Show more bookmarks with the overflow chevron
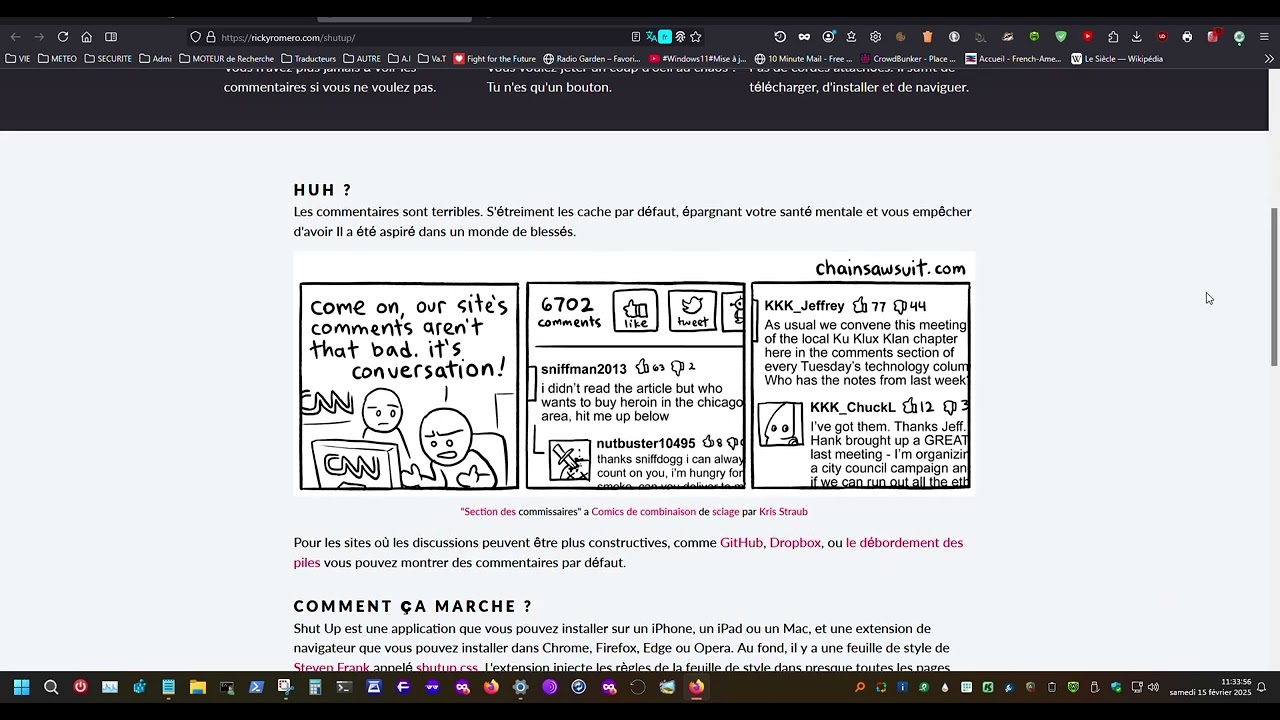The image size is (1280, 720). 1269,59
